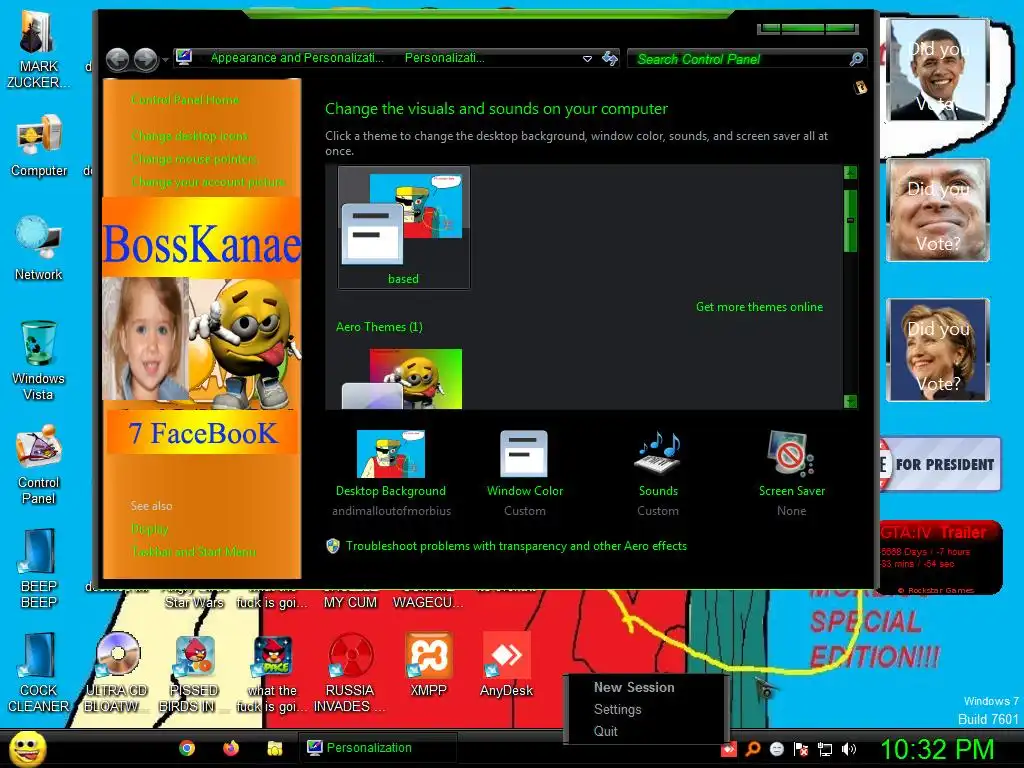Screen dimensions: 1024x768
Task: Click Get more themes online
Action: pyautogui.click(x=760, y=306)
